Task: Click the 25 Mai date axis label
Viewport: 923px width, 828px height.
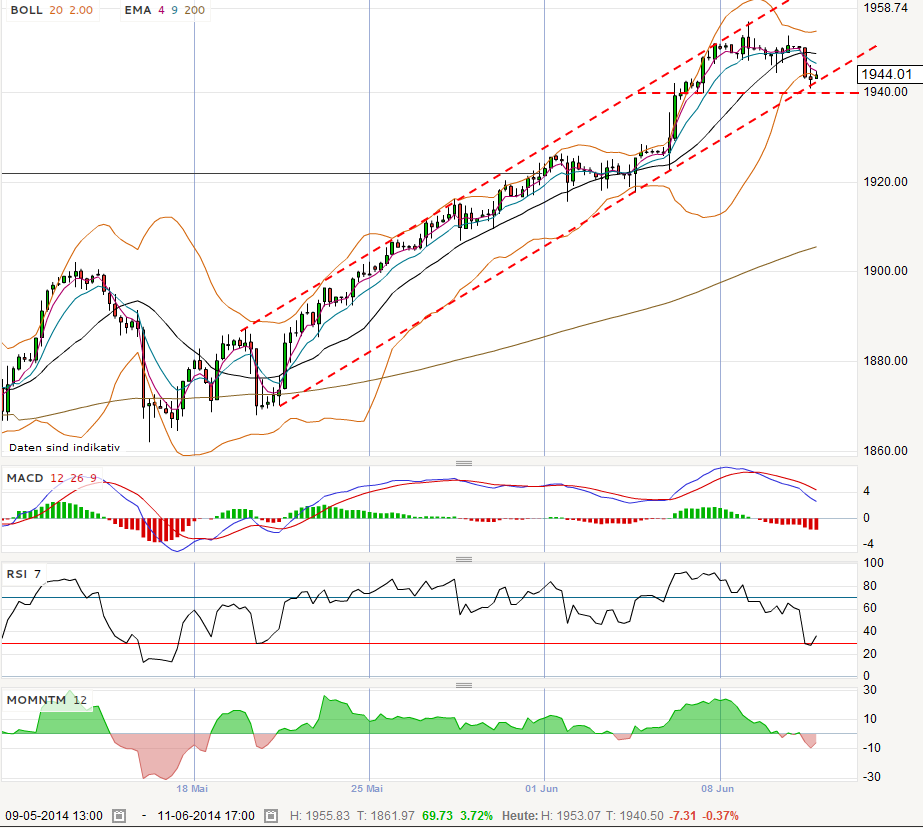Action: point(367,789)
